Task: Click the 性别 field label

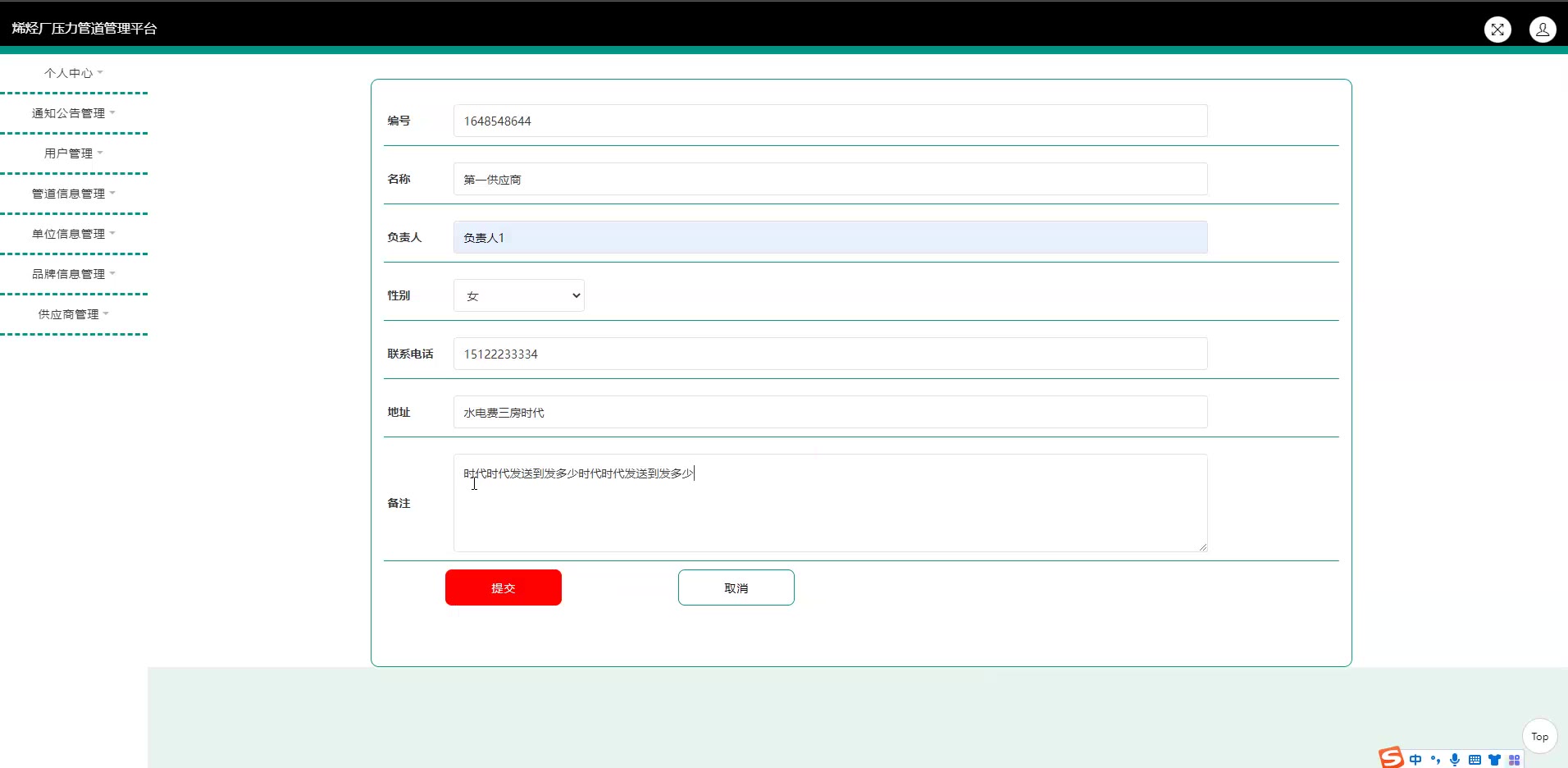Action: coord(399,295)
